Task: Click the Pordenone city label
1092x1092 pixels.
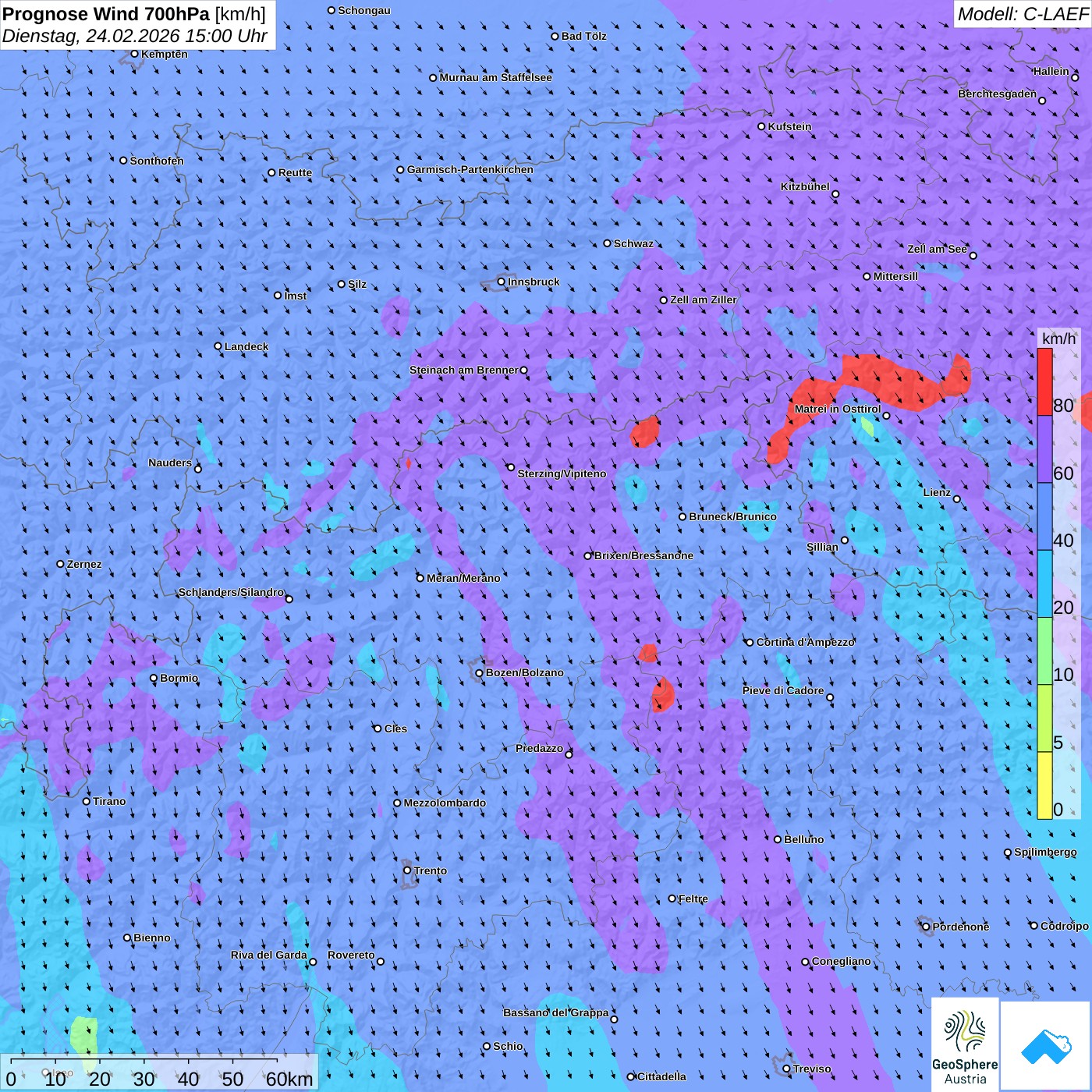Action: (961, 927)
